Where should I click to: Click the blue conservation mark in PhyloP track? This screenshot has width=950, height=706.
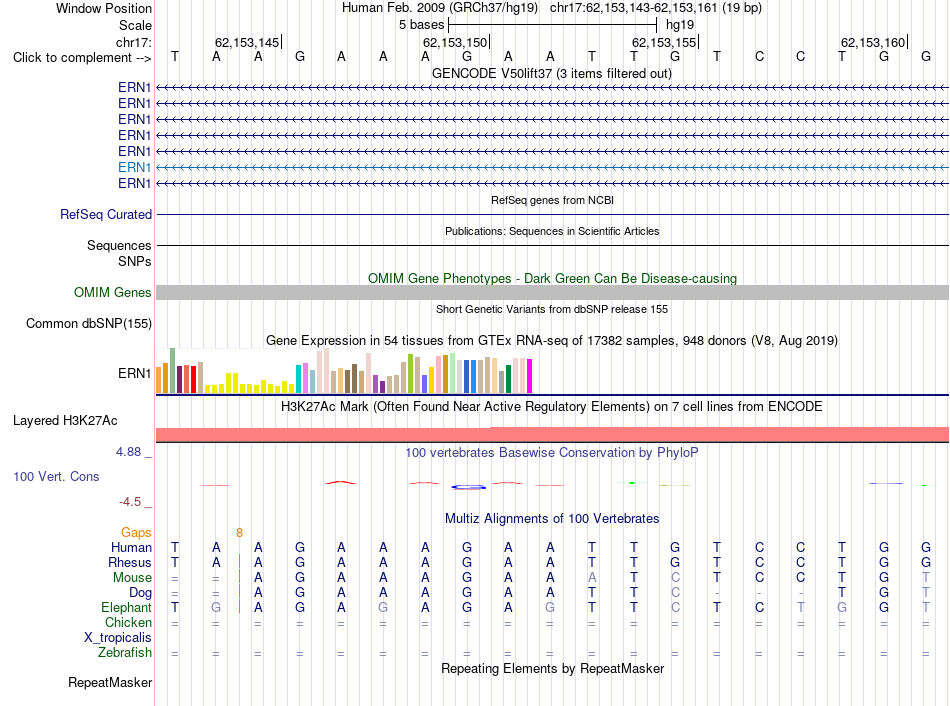point(468,487)
